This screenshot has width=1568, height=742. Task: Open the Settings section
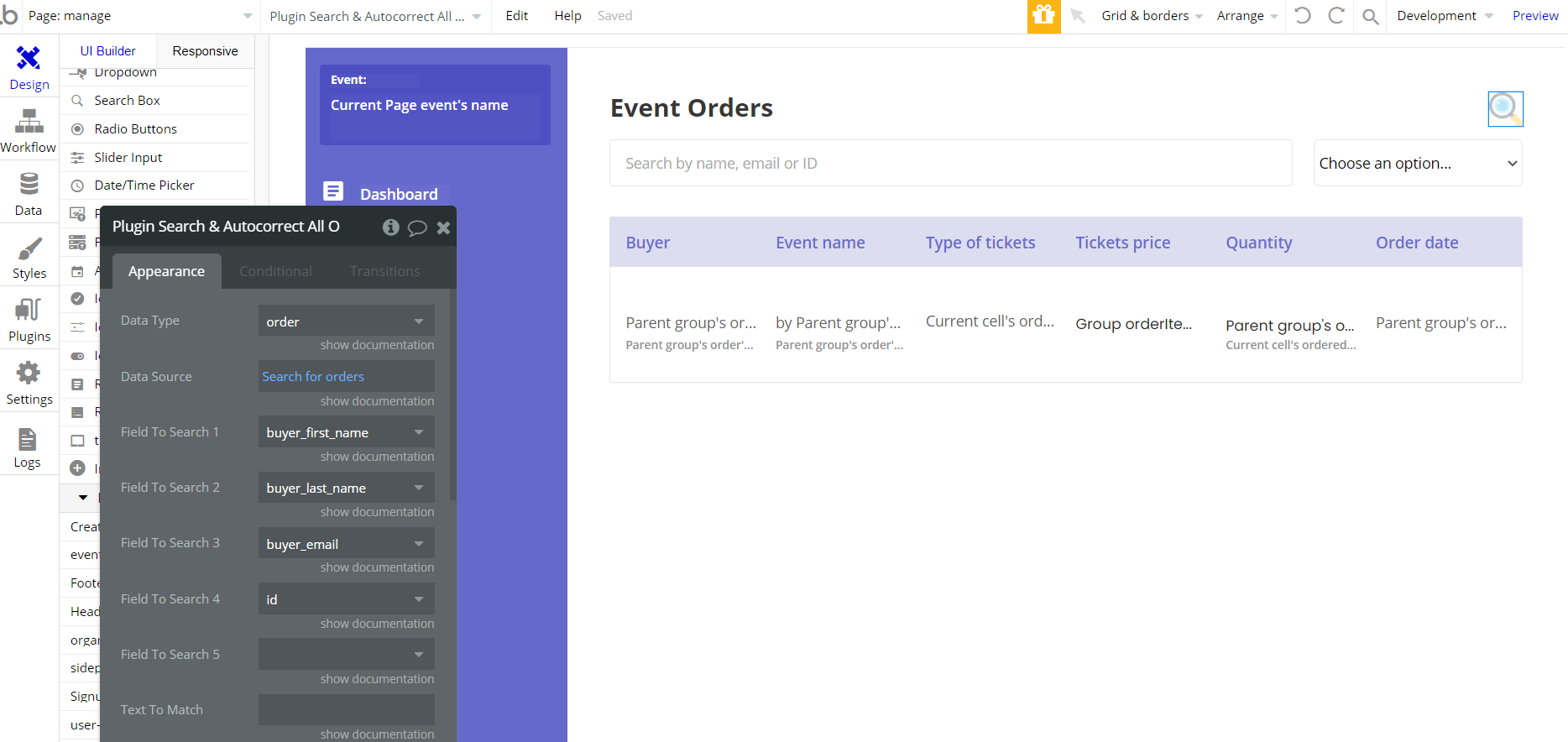point(29,383)
